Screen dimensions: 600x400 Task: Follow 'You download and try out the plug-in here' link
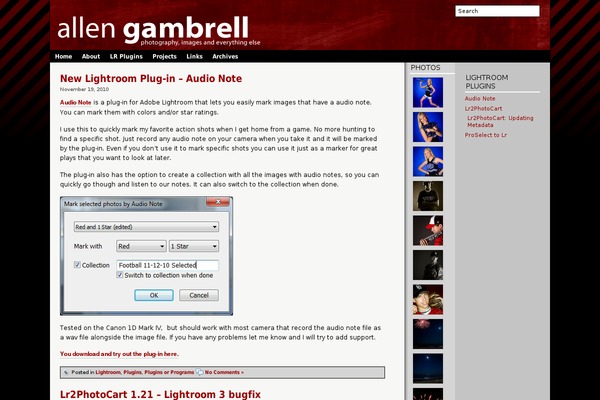point(119,354)
